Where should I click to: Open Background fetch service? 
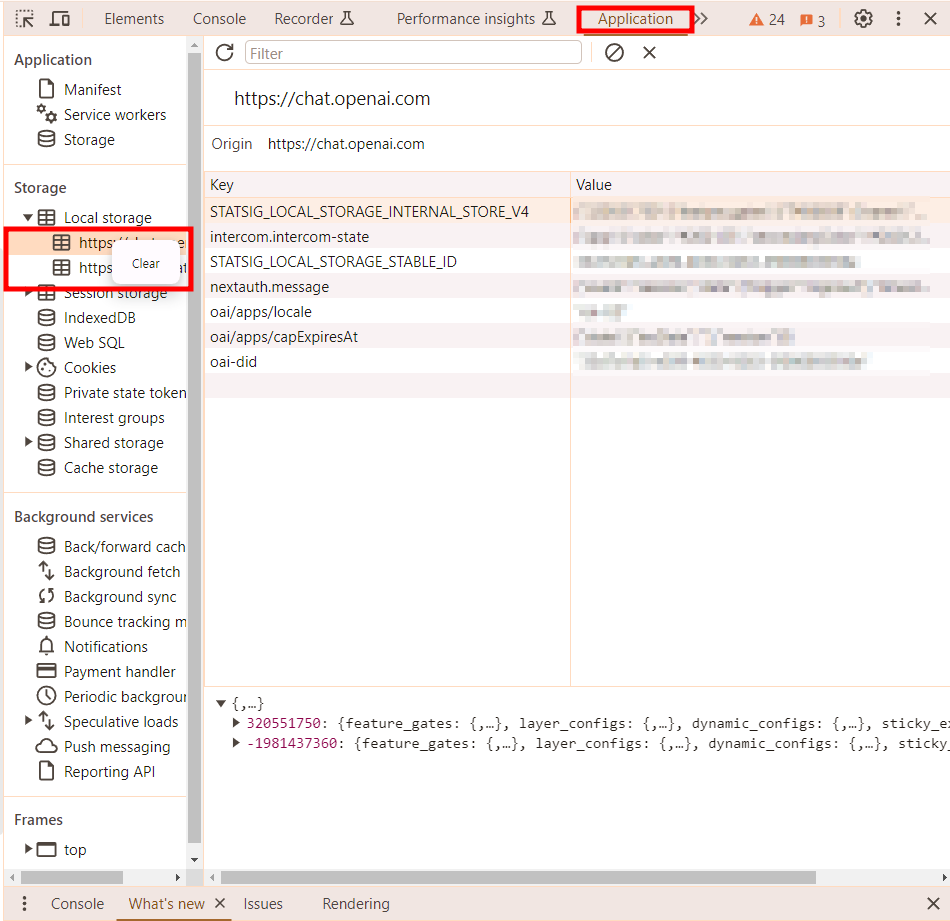tap(122, 572)
